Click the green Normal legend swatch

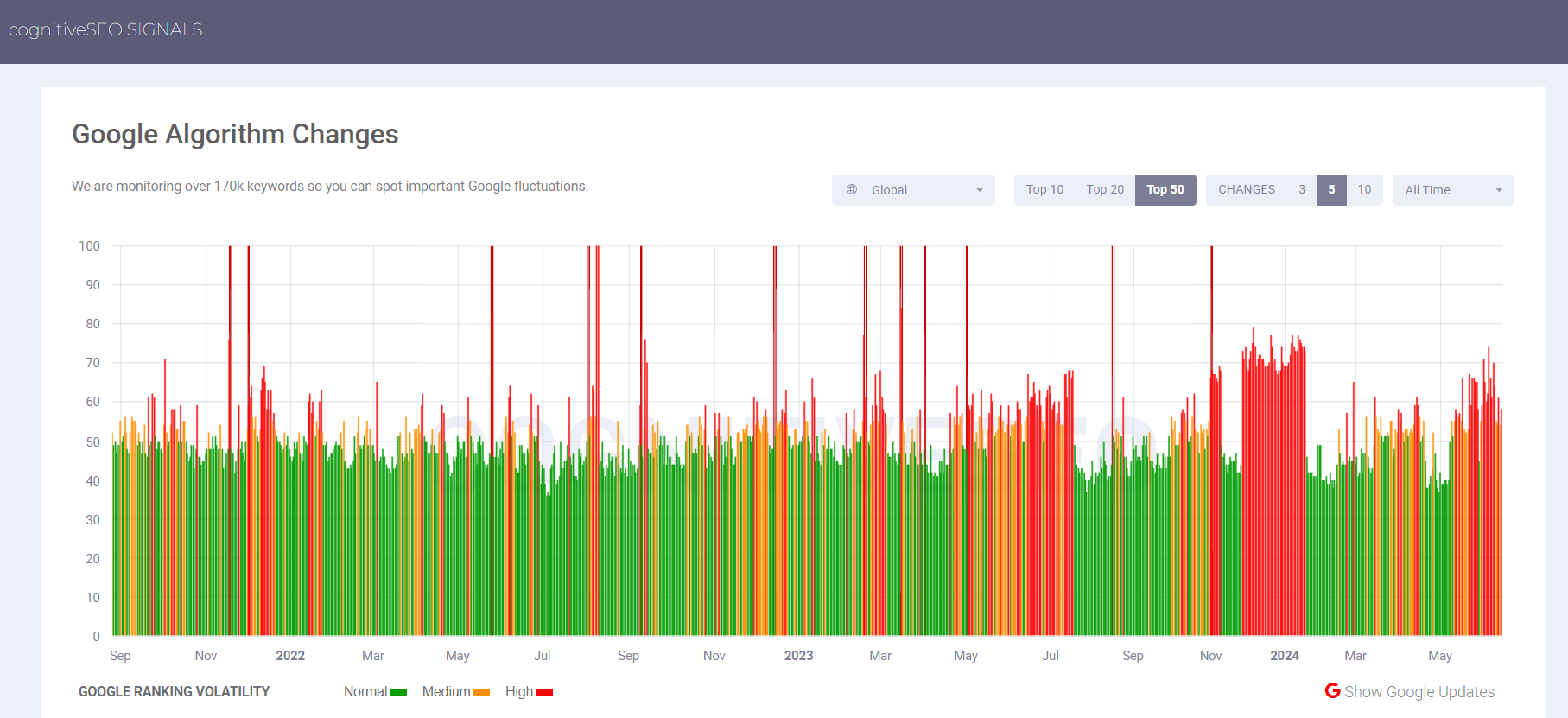coord(398,692)
